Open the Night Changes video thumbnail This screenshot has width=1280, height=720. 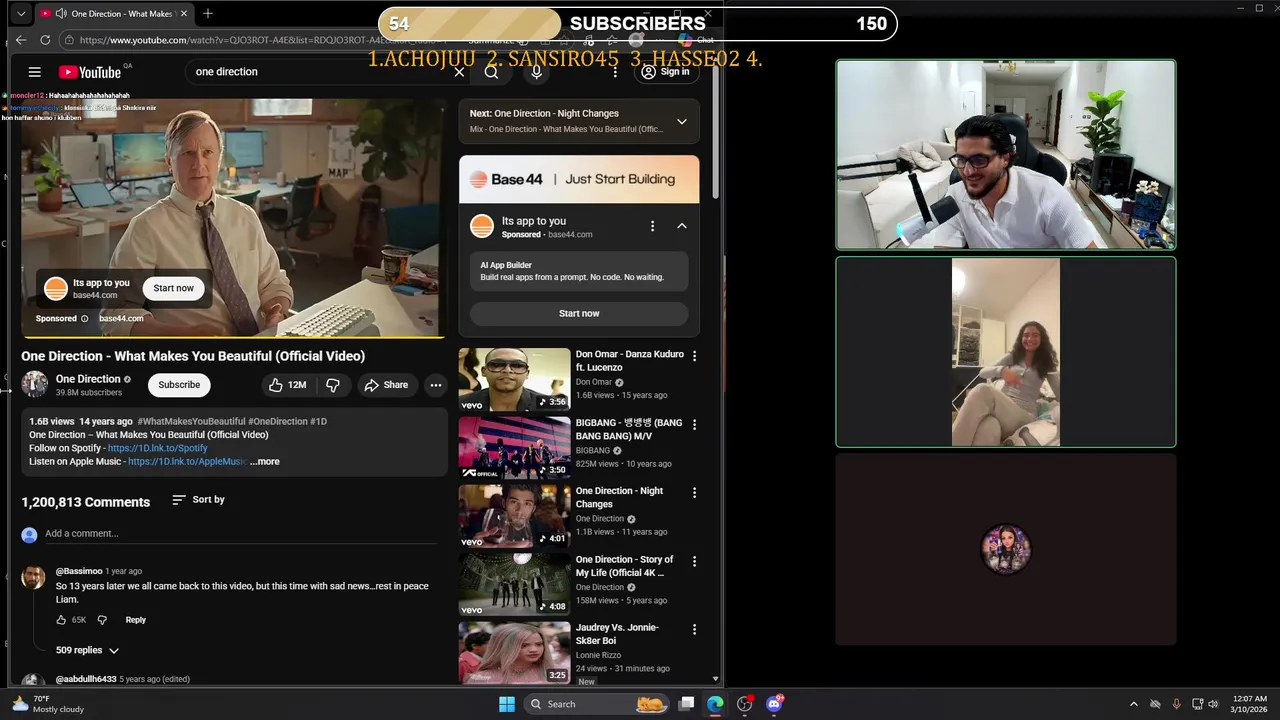pos(514,516)
